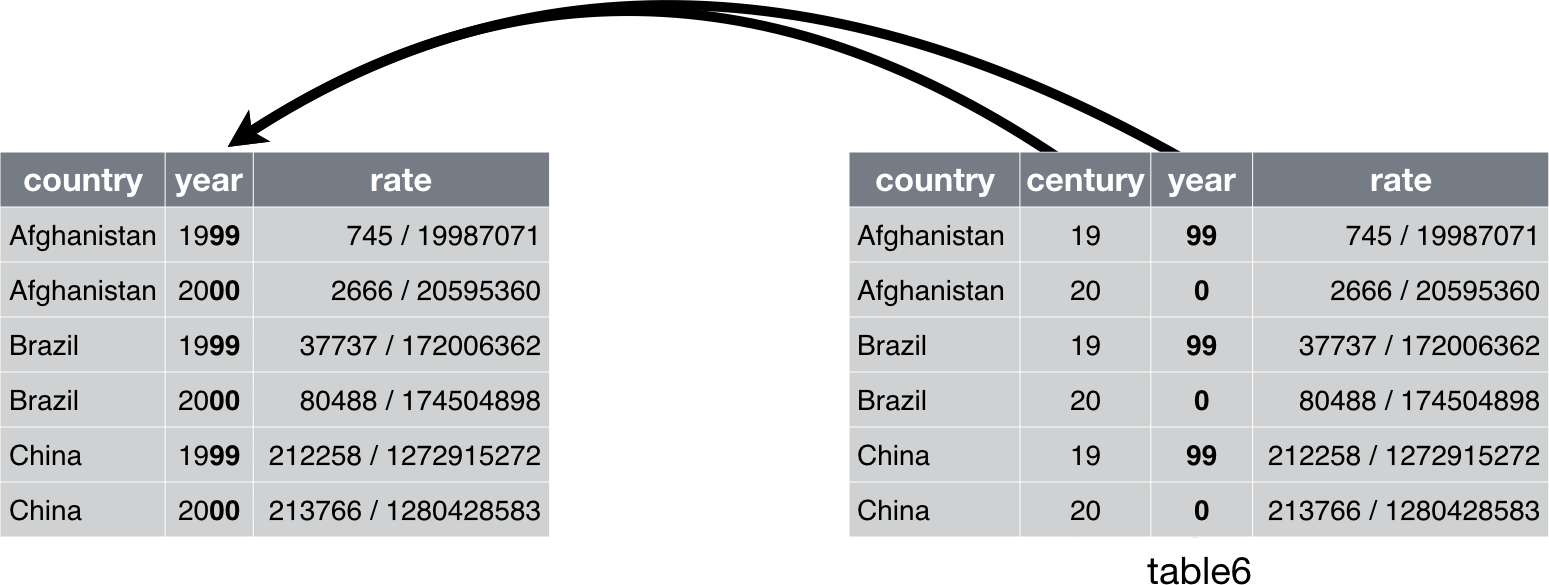Click the left table's "country" header
The image size is (1549, 585).
click(x=83, y=180)
